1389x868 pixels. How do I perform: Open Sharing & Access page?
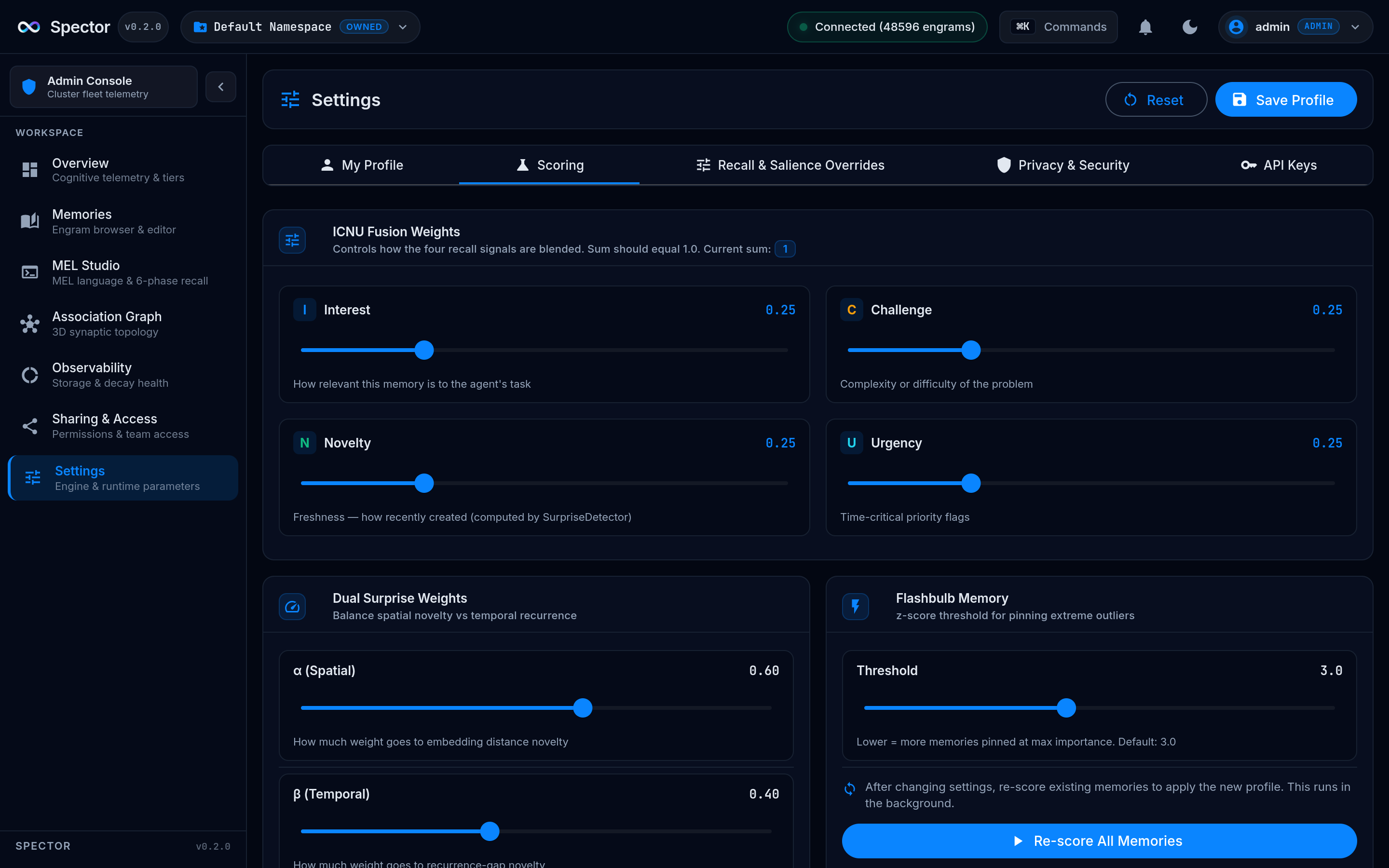pyautogui.click(x=123, y=426)
